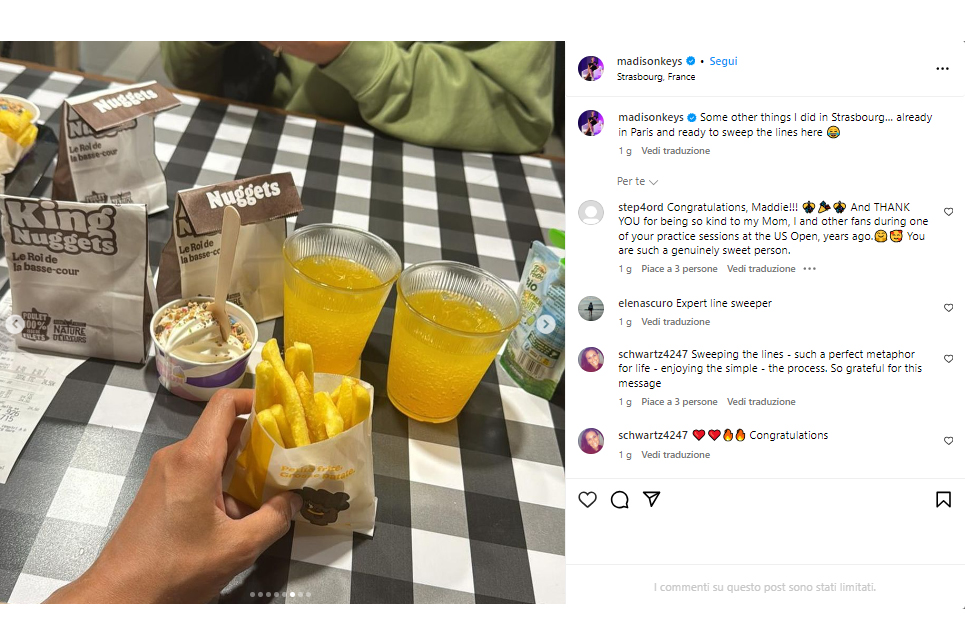Like elenascuro's comment with the heart
This screenshot has width=965, height=642.
coord(948,308)
